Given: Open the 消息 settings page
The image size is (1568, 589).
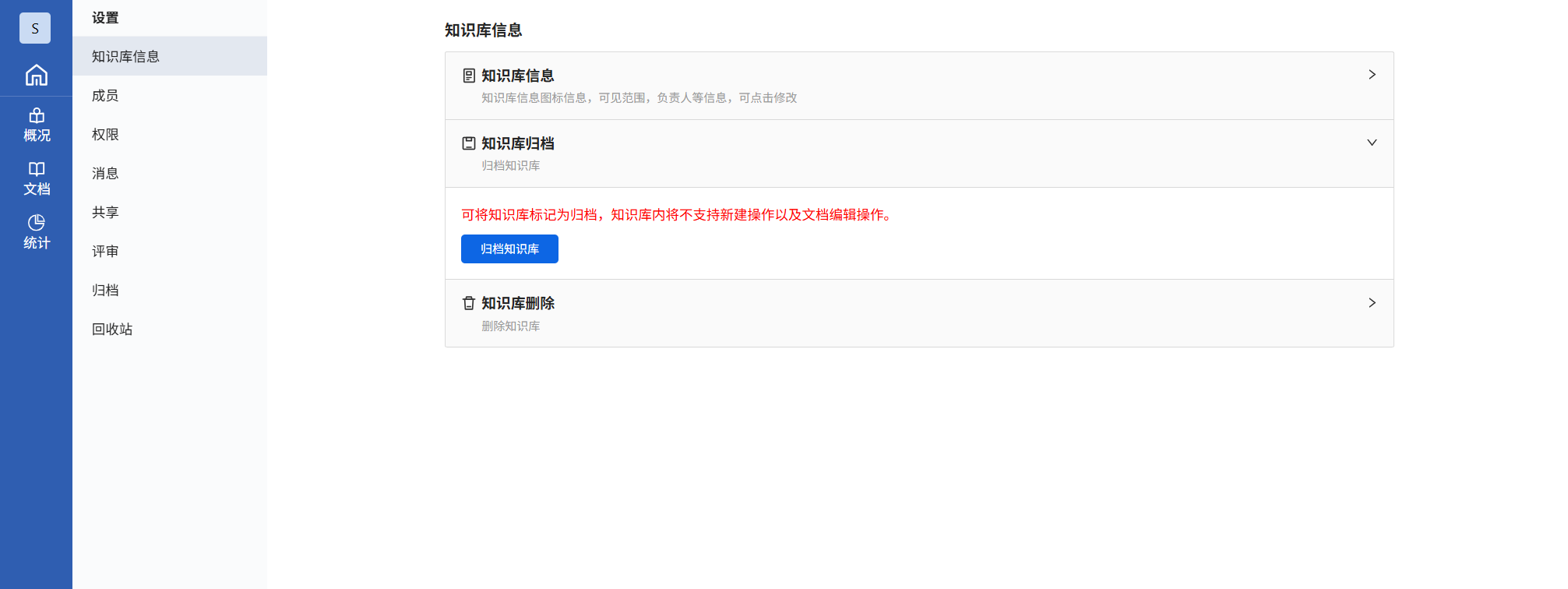Looking at the screenshot, I should [x=170, y=173].
